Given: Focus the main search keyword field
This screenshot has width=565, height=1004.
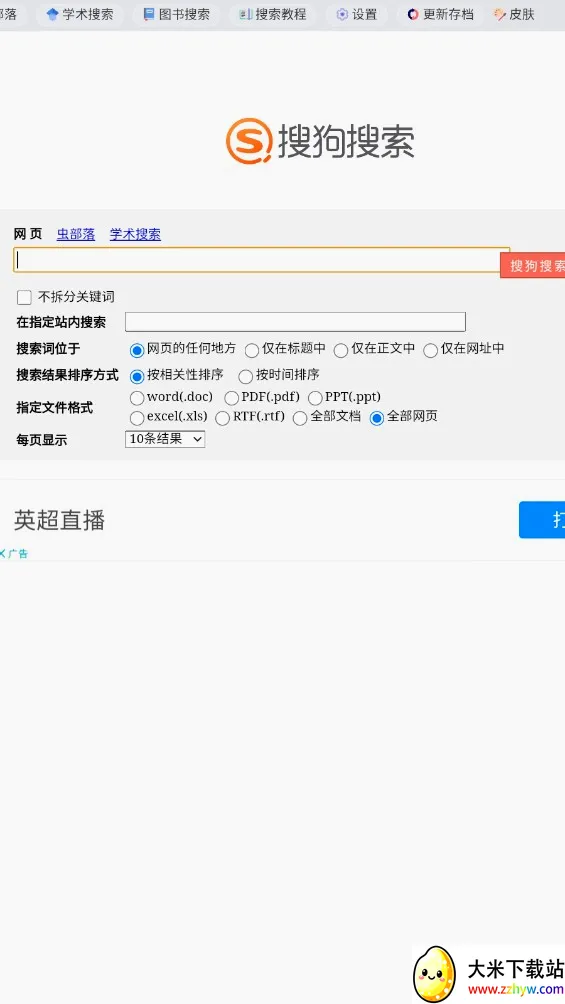Looking at the screenshot, I should 261,260.
